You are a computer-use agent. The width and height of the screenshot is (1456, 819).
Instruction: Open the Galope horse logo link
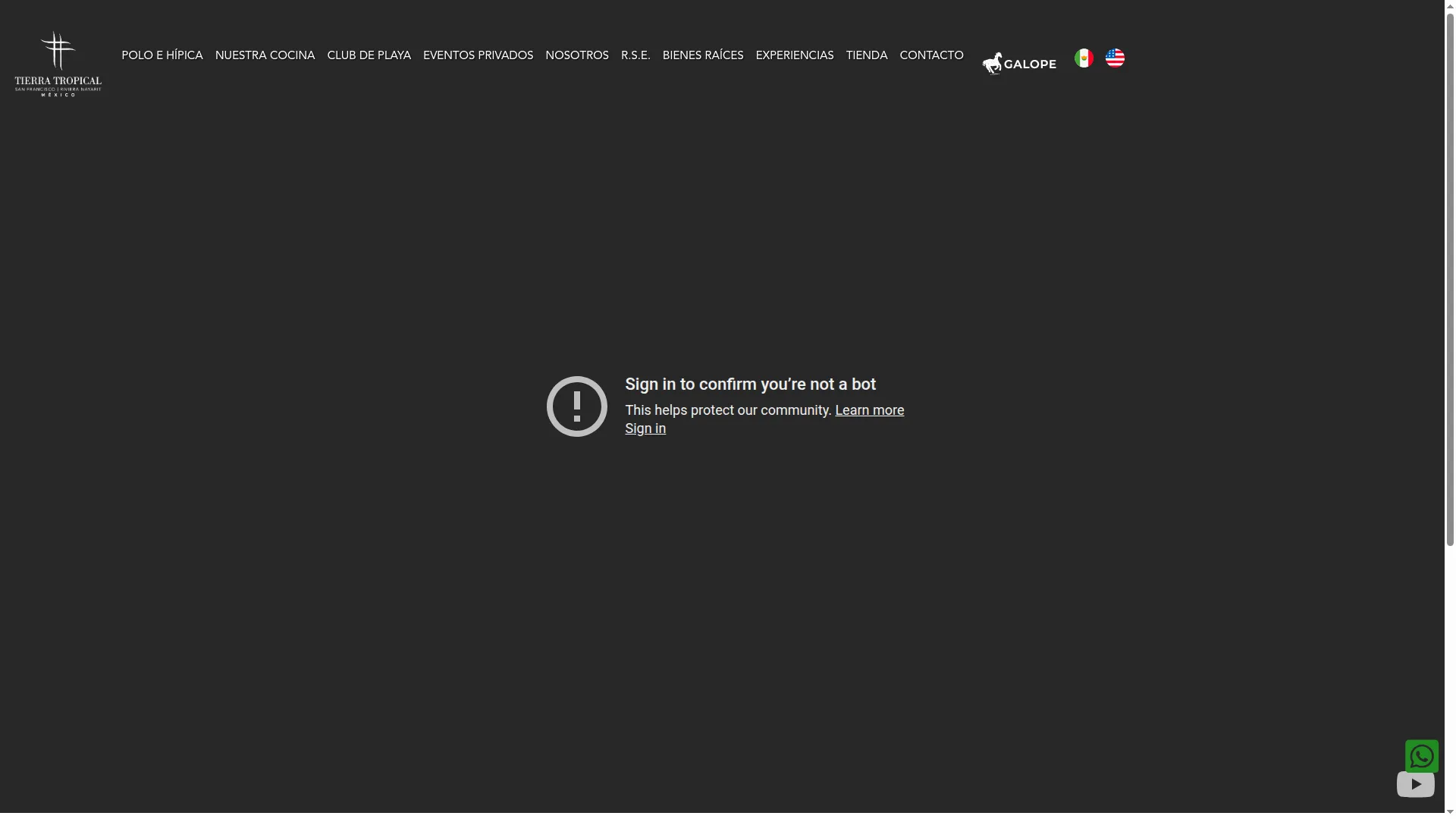click(1018, 64)
